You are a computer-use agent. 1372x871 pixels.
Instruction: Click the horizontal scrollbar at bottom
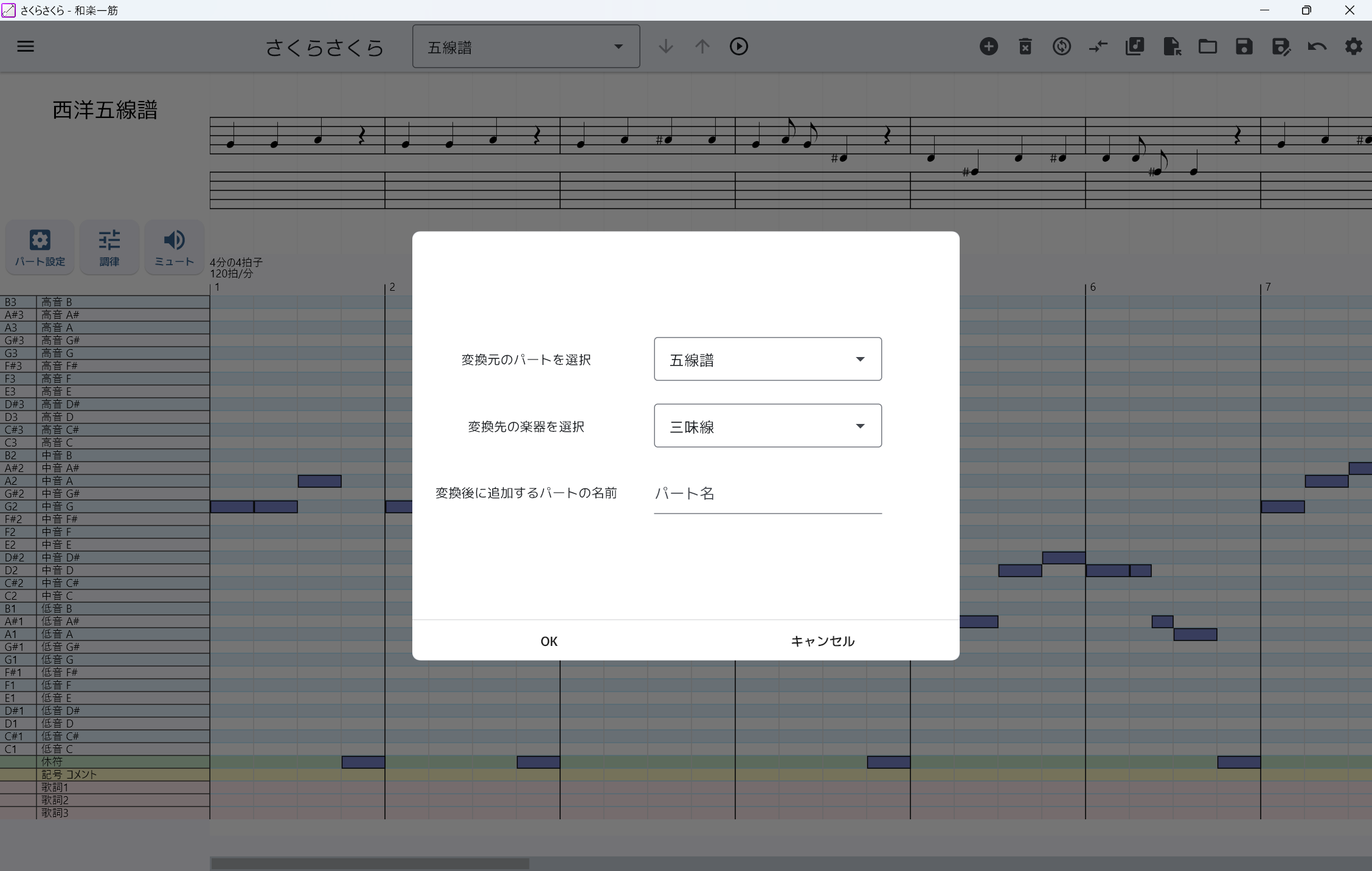(x=370, y=863)
